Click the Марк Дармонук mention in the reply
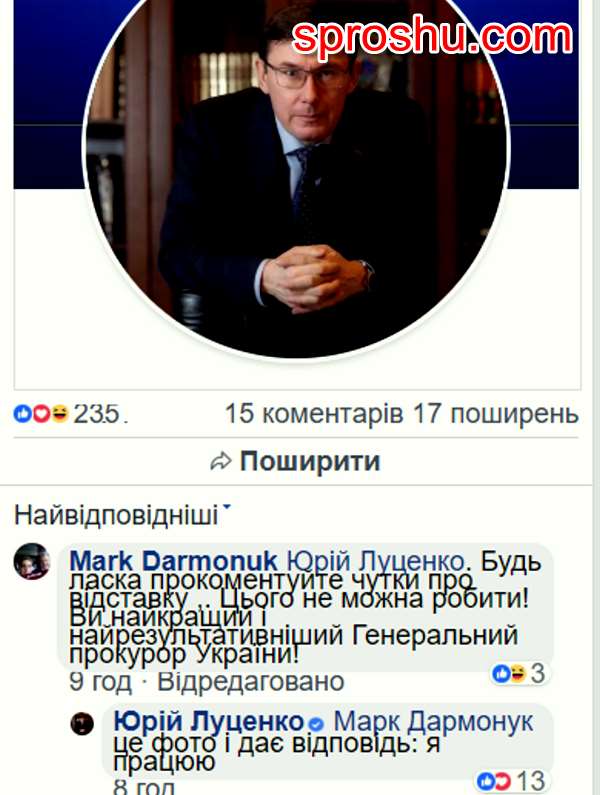Screen dimensions: 600x795 (x=433, y=721)
